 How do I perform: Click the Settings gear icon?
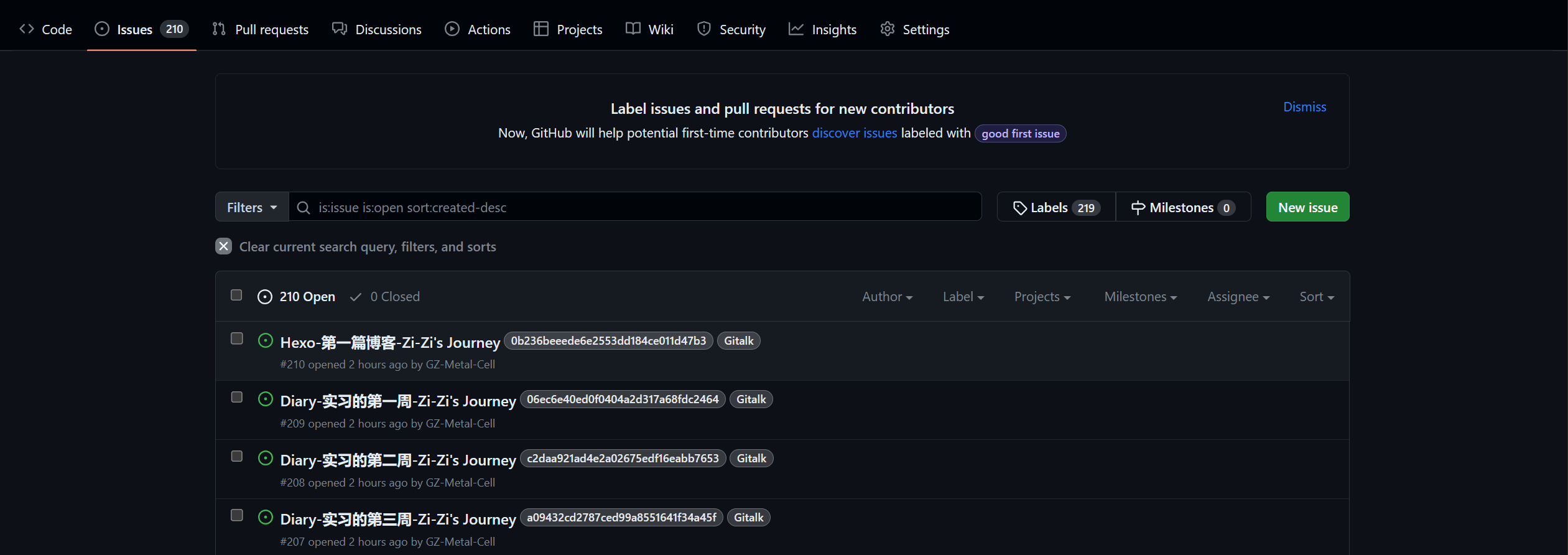888,29
